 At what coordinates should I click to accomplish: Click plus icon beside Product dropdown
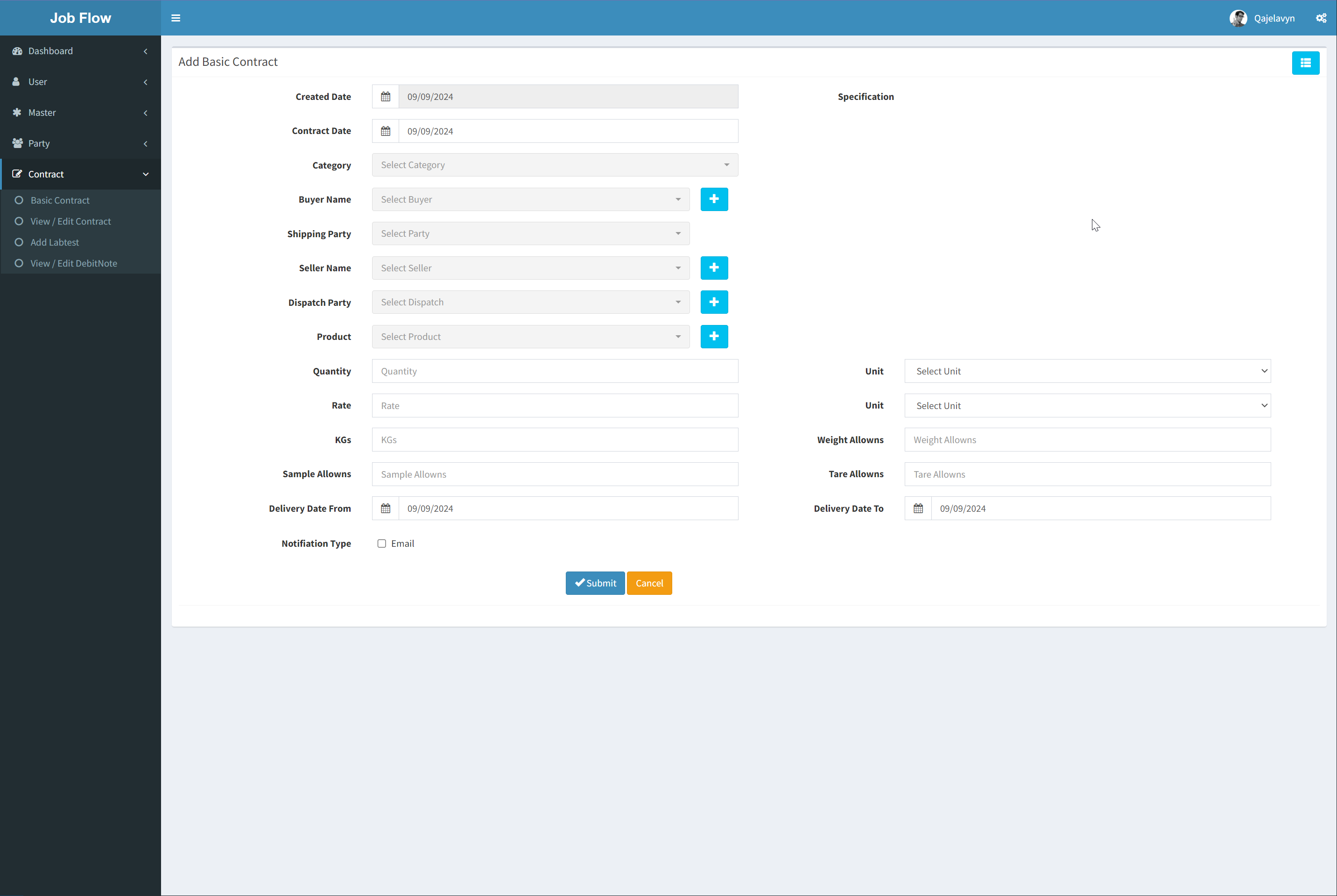point(714,337)
